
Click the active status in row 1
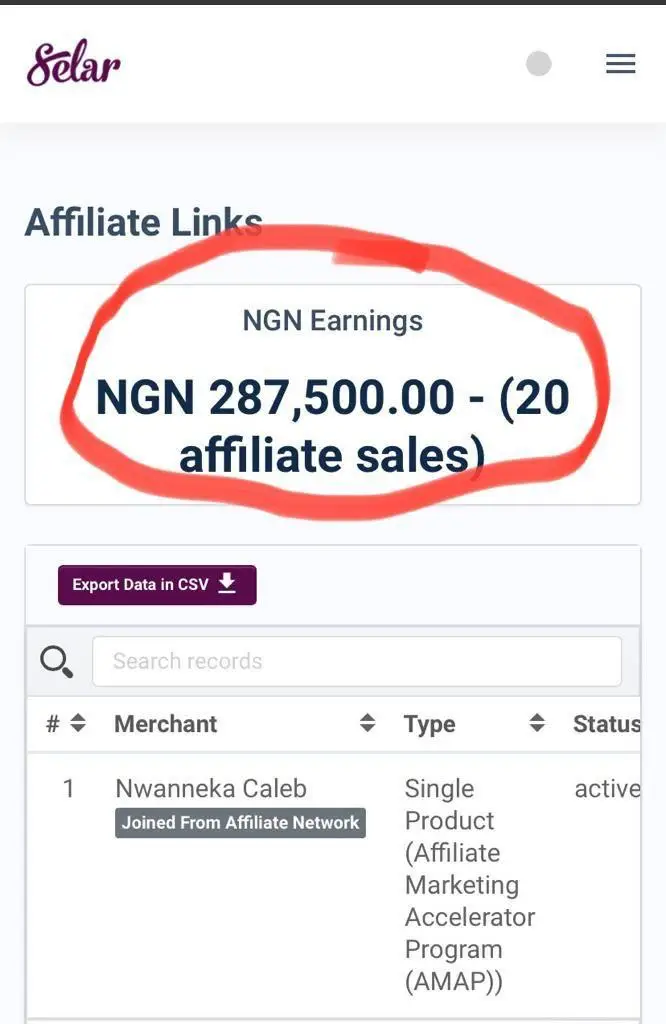click(x=607, y=789)
